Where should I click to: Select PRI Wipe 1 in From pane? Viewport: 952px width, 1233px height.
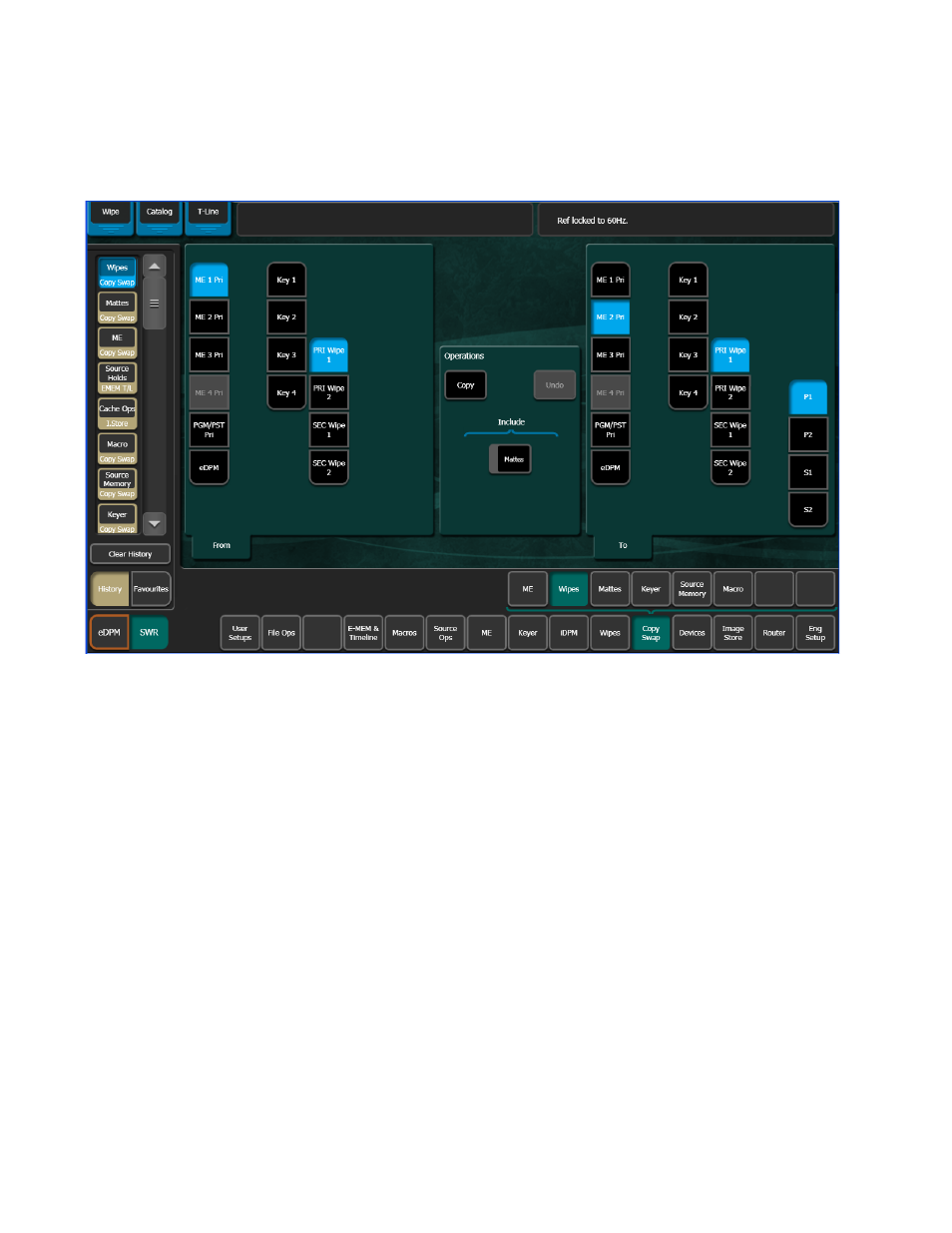tap(328, 355)
